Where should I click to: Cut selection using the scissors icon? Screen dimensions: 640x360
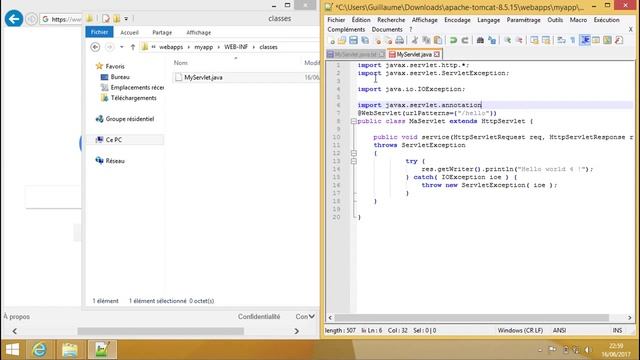pyautogui.click(x=415, y=40)
